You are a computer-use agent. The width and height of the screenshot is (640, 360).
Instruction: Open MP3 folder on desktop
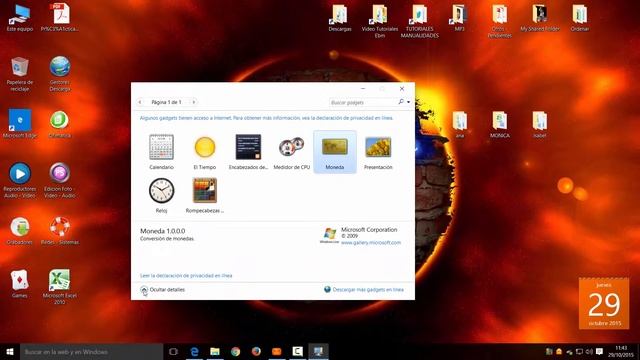tap(459, 18)
